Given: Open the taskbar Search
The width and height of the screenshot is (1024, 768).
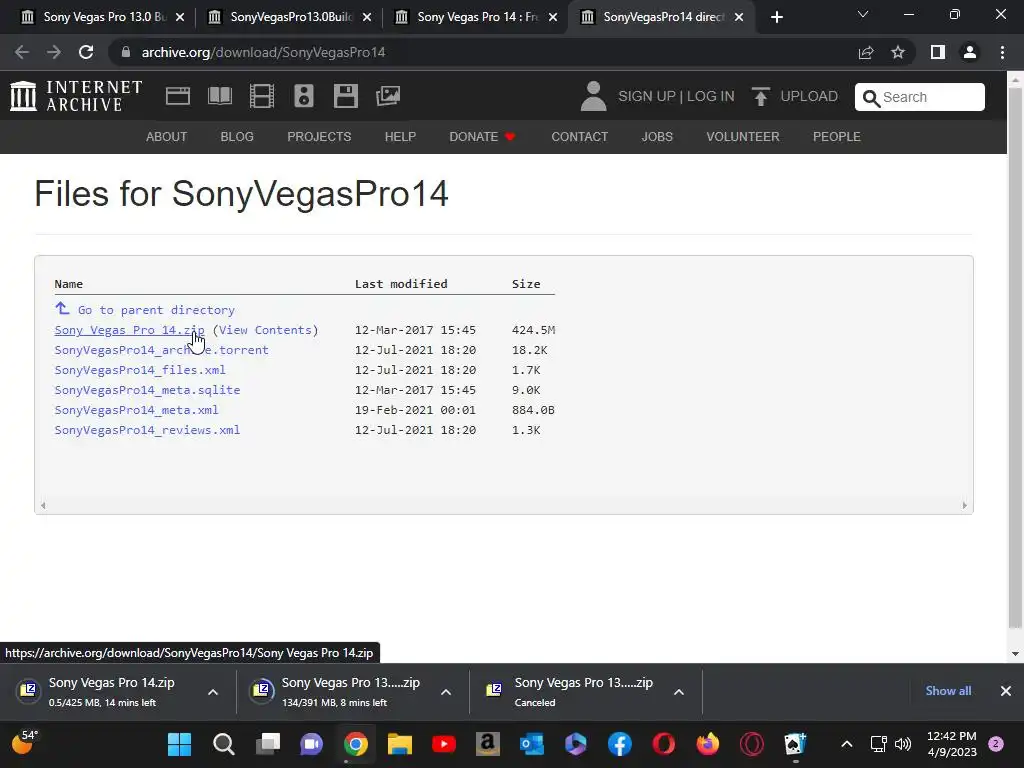Looking at the screenshot, I should (223, 744).
